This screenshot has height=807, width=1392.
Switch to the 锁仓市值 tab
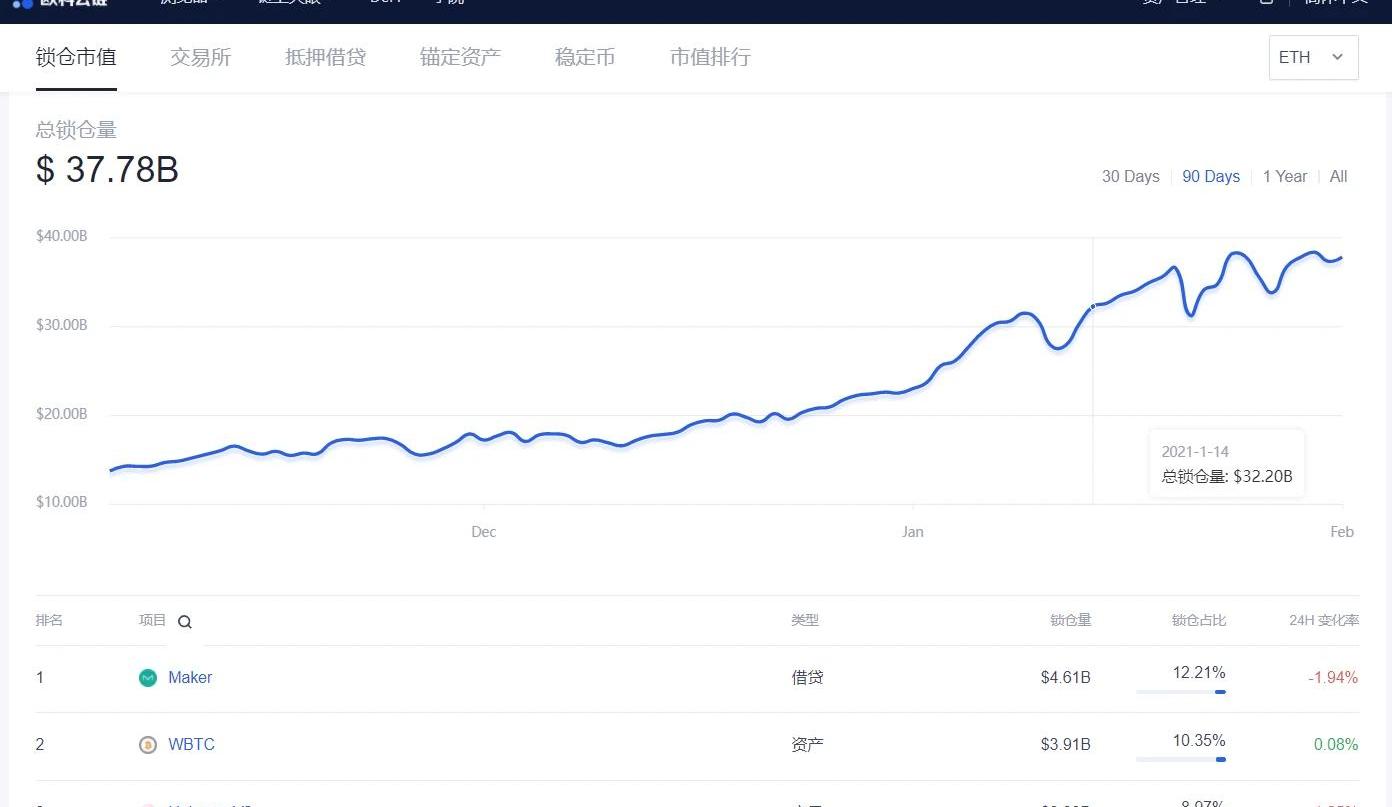pyautogui.click(x=76, y=57)
